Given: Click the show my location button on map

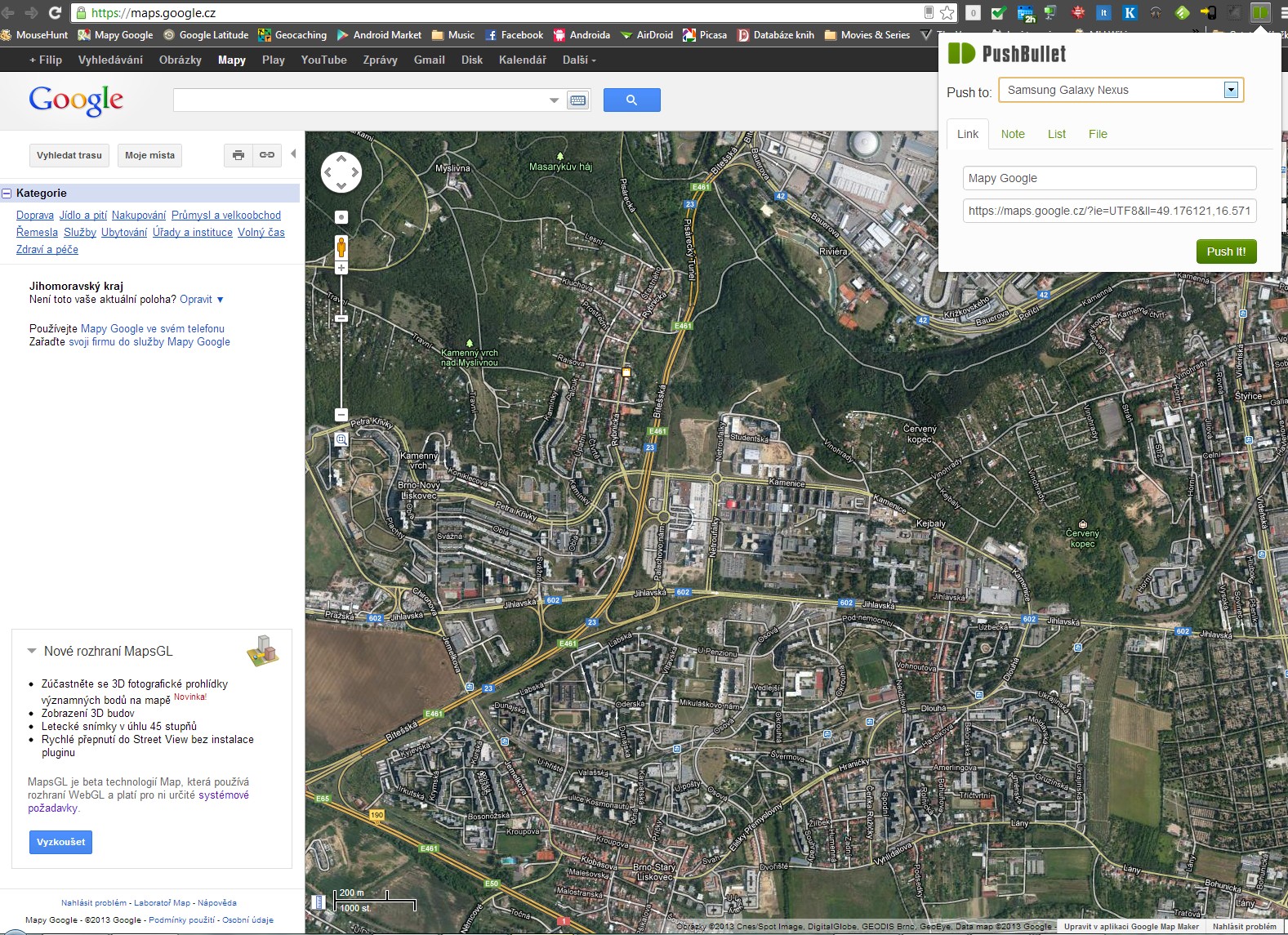Looking at the screenshot, I should click(x=341, y=217).
